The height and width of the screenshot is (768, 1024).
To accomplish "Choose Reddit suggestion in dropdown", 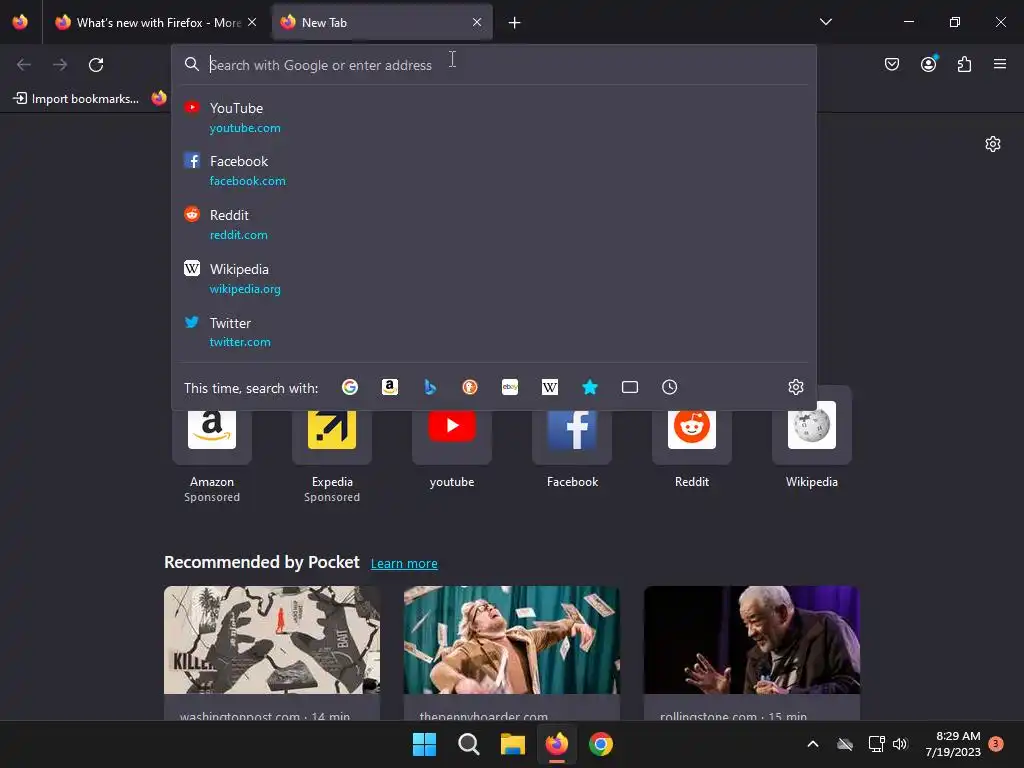I will click(x=494, y=225).
